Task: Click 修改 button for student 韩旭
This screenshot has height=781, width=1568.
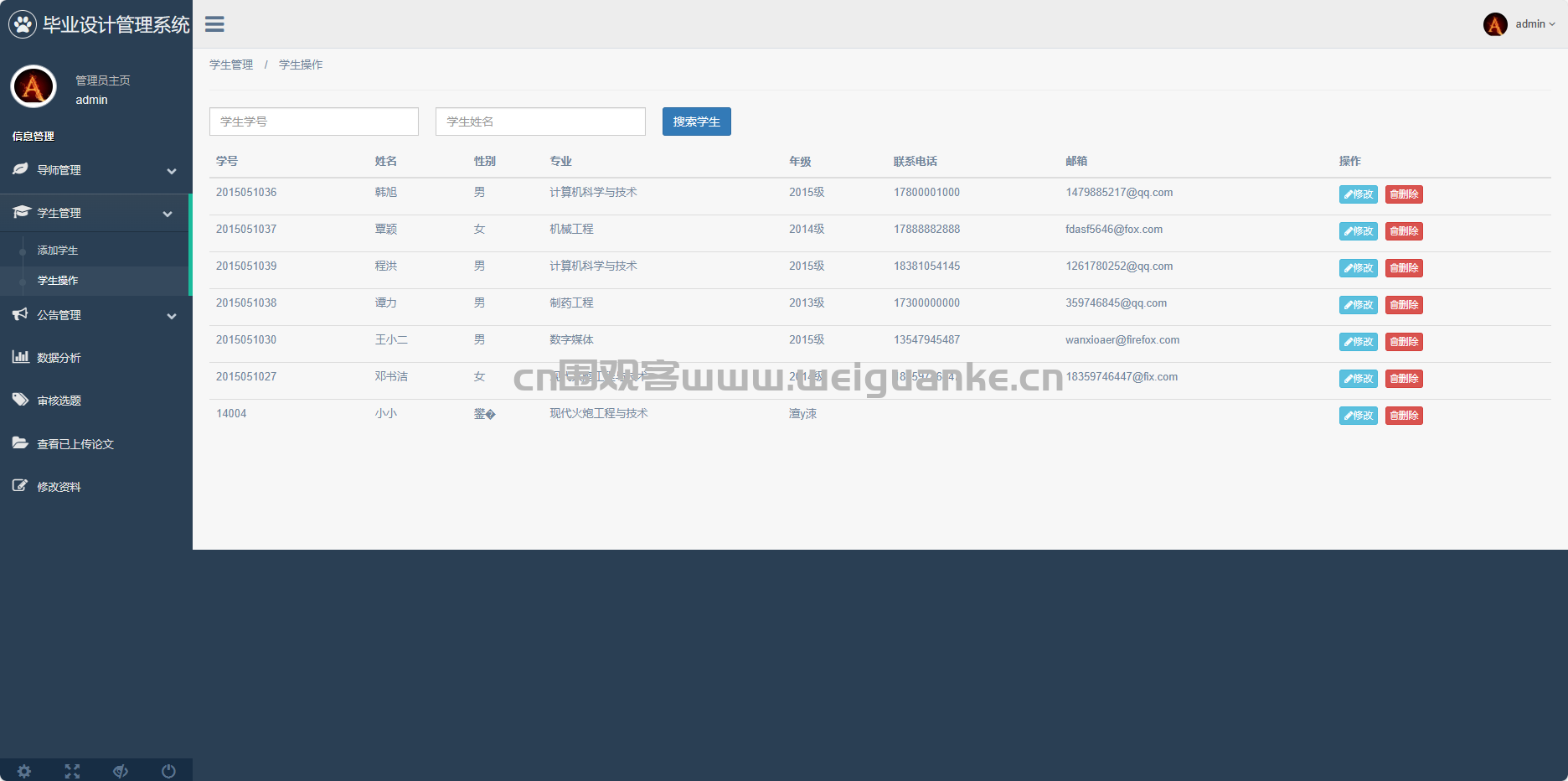Action: click(1359, 194)
